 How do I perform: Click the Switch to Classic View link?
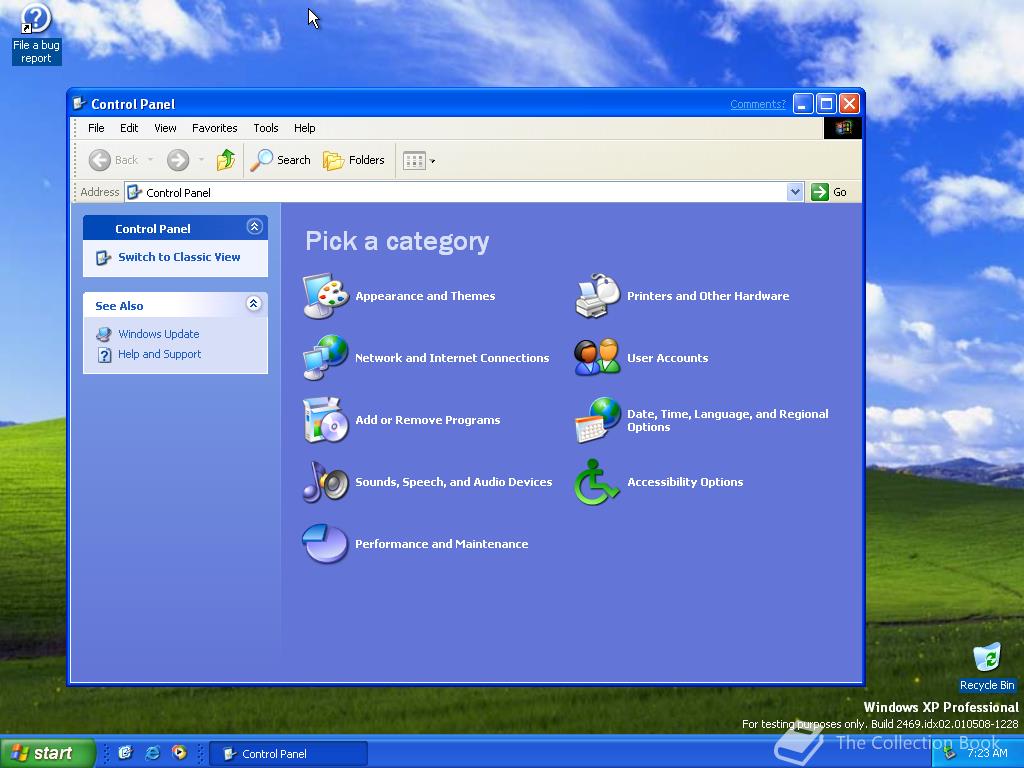(179, 257)
